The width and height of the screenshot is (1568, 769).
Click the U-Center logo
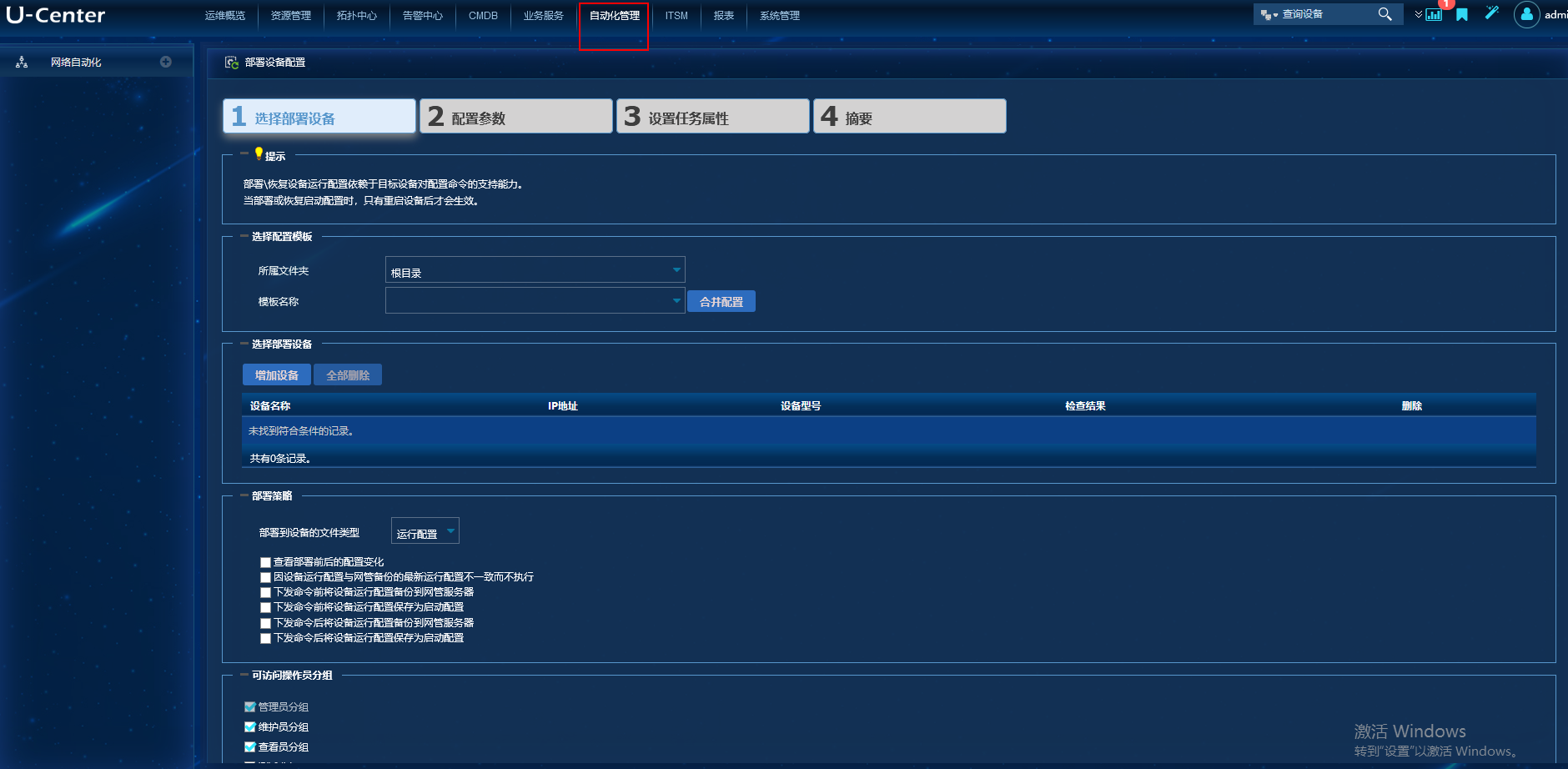point(56,15)
